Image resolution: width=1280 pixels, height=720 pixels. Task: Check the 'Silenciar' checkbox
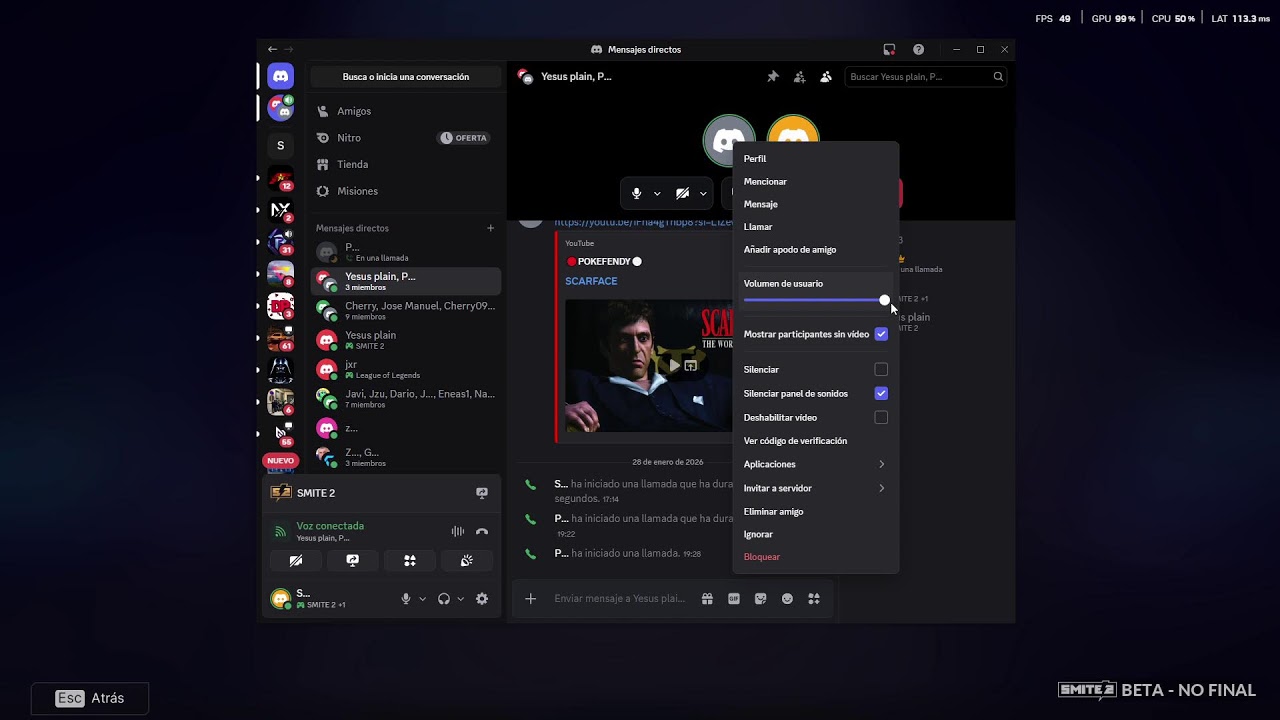click(881, 370)
